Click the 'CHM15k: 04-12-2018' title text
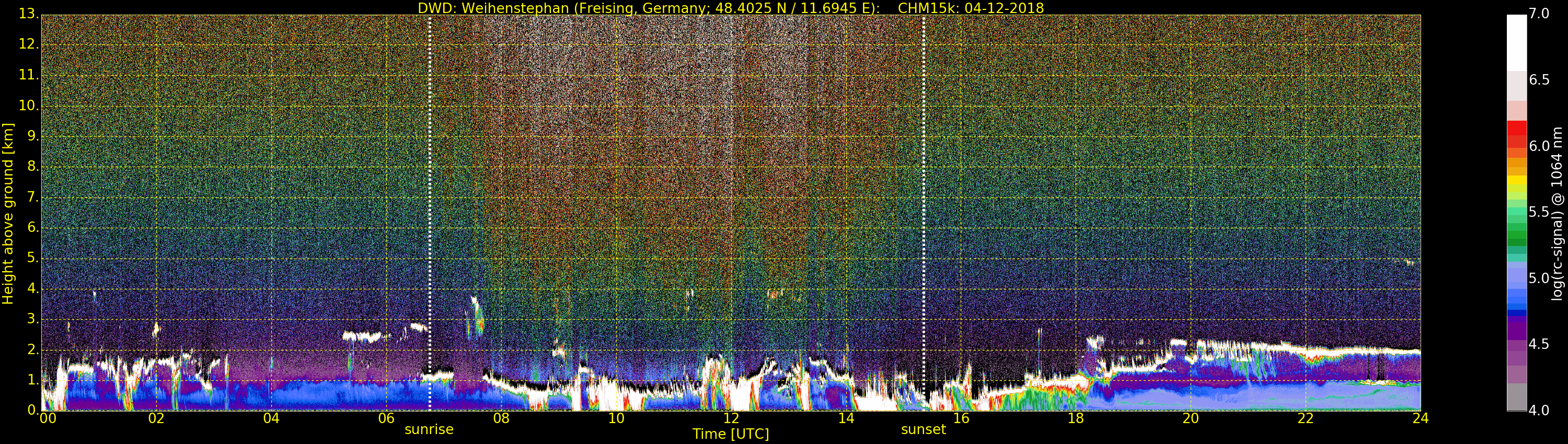1568x444 pixels. [971, 8]
